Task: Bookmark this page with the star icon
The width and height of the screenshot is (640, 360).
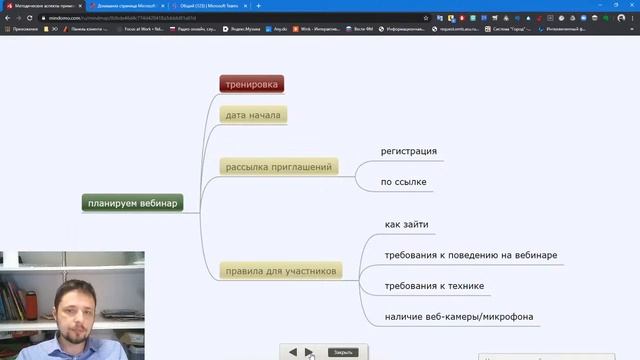Action: click(426, 18)
